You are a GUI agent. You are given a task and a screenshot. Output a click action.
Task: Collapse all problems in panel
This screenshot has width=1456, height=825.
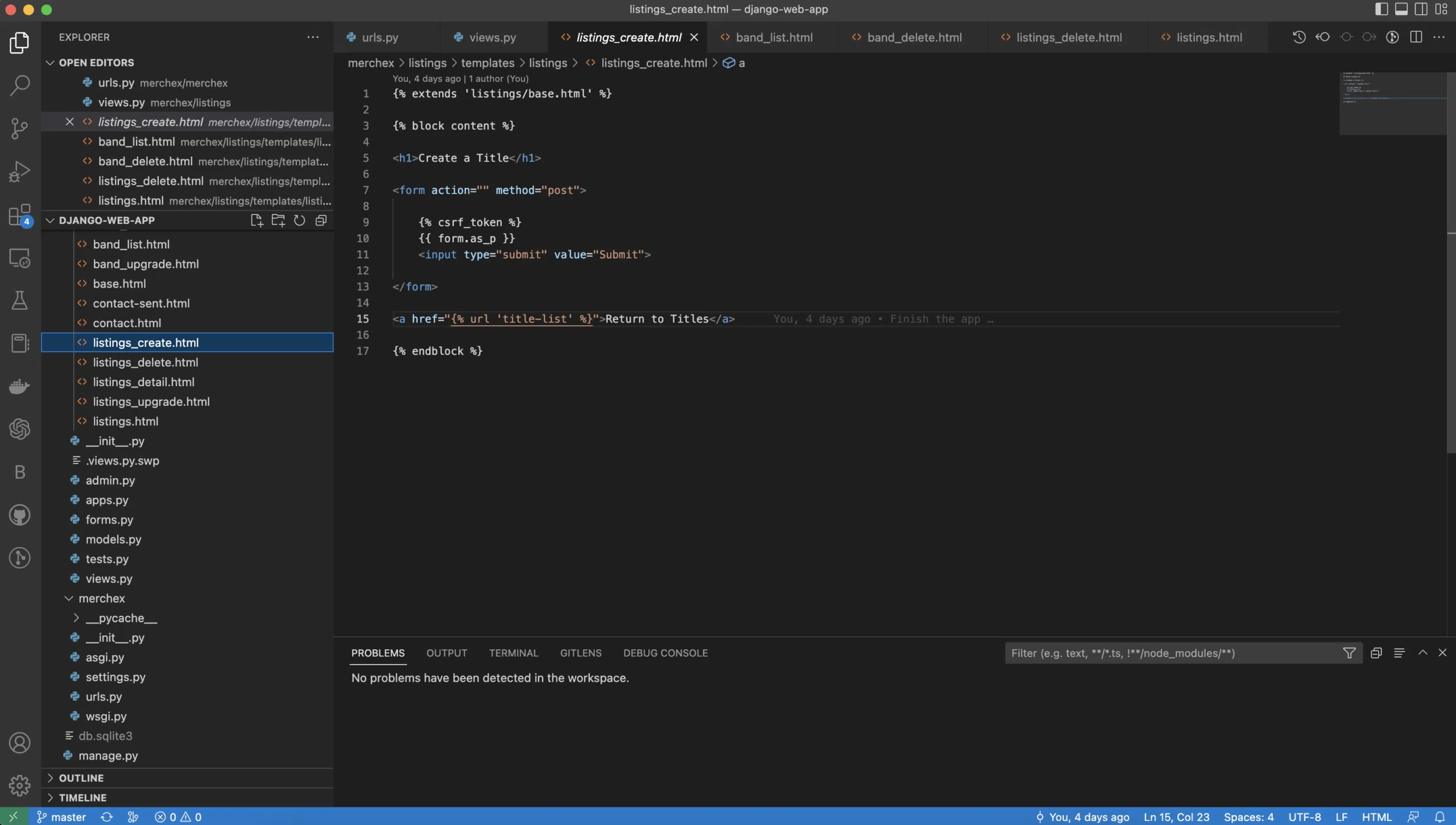point(1376,653)
